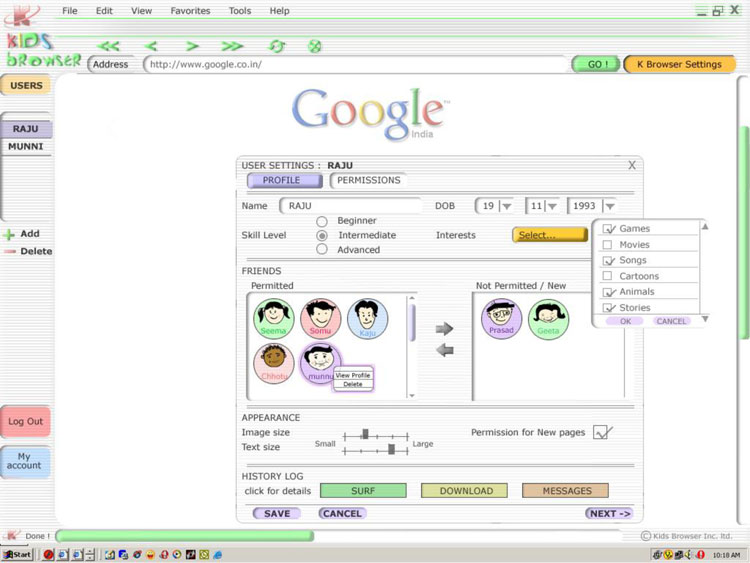Click the fast-forward double arrow icon

232,46
